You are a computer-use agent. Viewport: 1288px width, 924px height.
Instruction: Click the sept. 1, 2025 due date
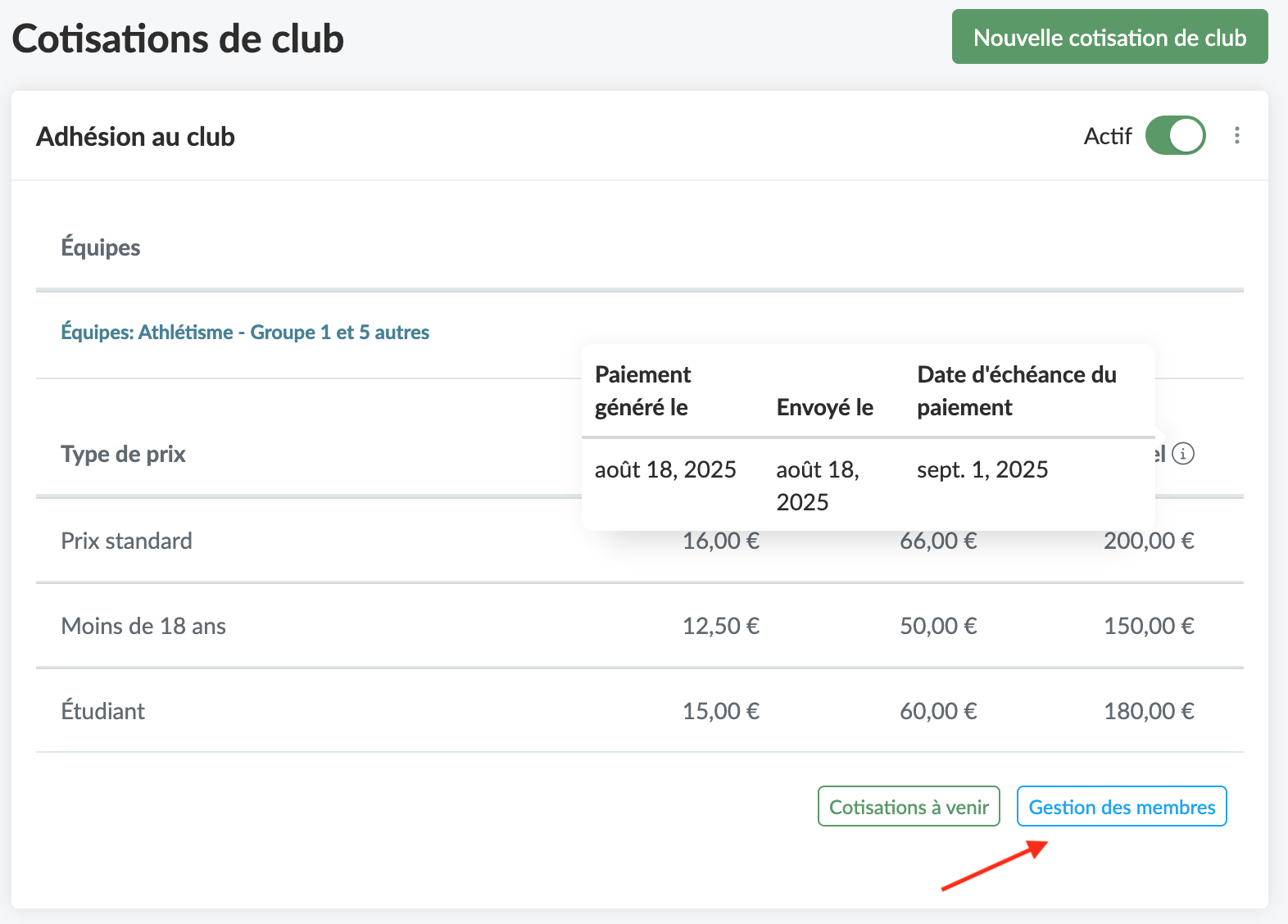coord(982,470)
